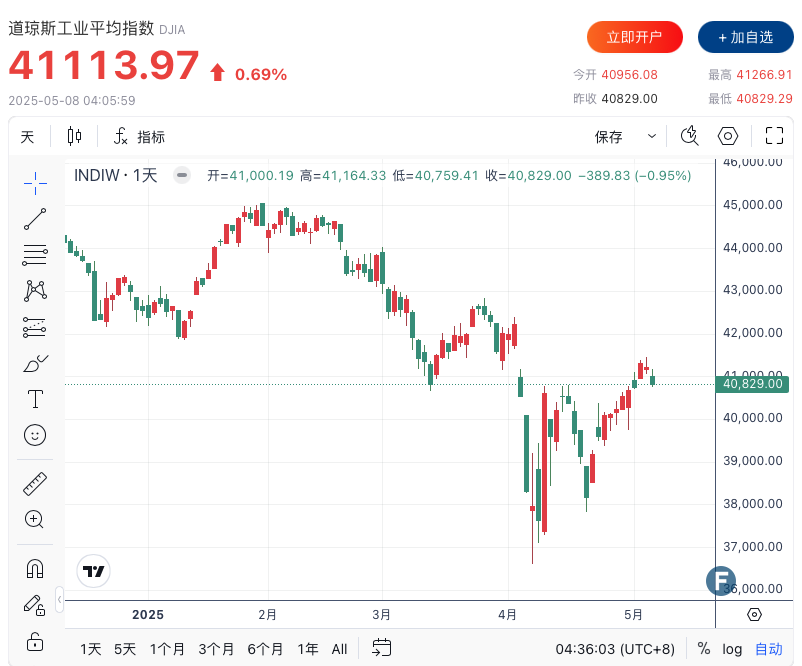Open the go-to-date calendar

(381, 649)
